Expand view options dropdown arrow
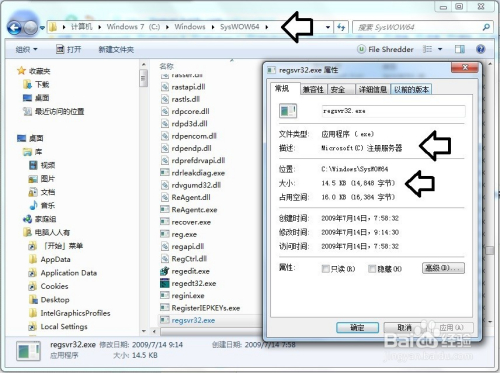The image size is (500, 373). [x=440, y=49]
